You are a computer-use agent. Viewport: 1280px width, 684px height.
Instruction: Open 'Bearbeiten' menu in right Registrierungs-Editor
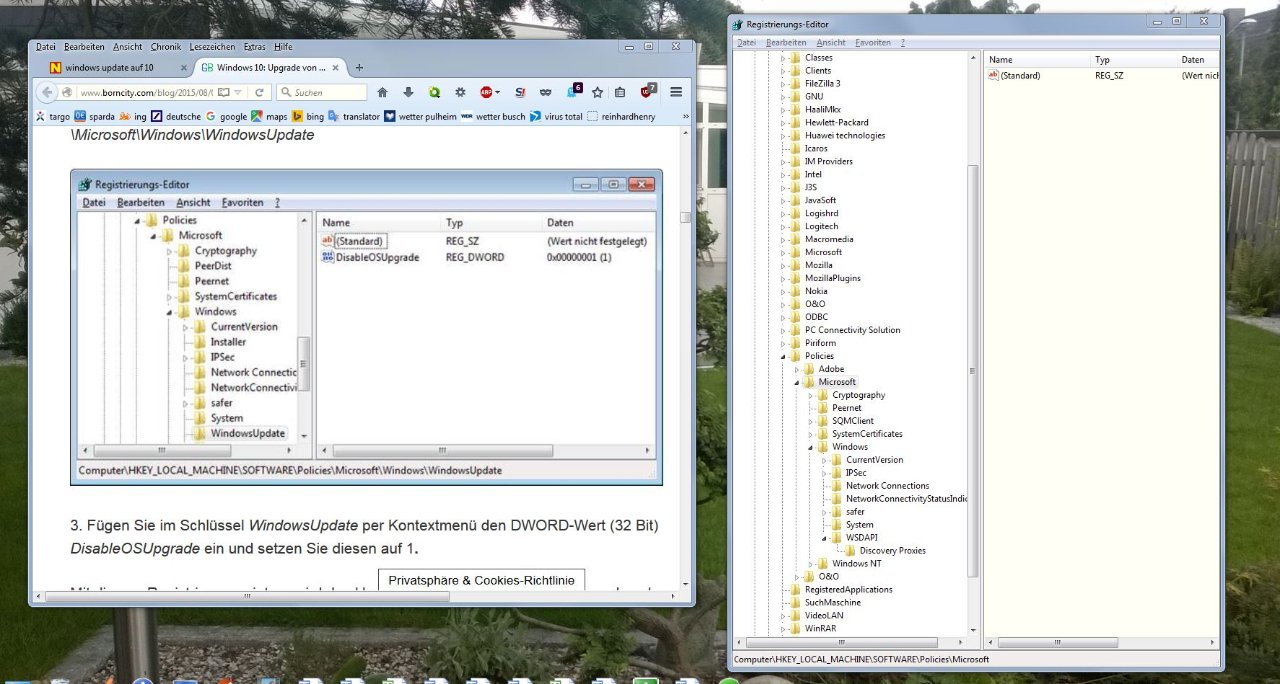point(786,43)
